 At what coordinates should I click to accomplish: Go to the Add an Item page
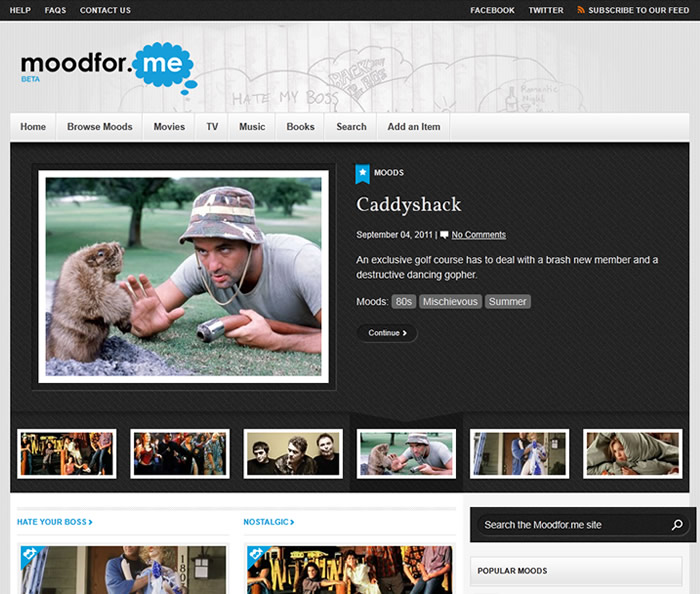[x=413, y=127]
